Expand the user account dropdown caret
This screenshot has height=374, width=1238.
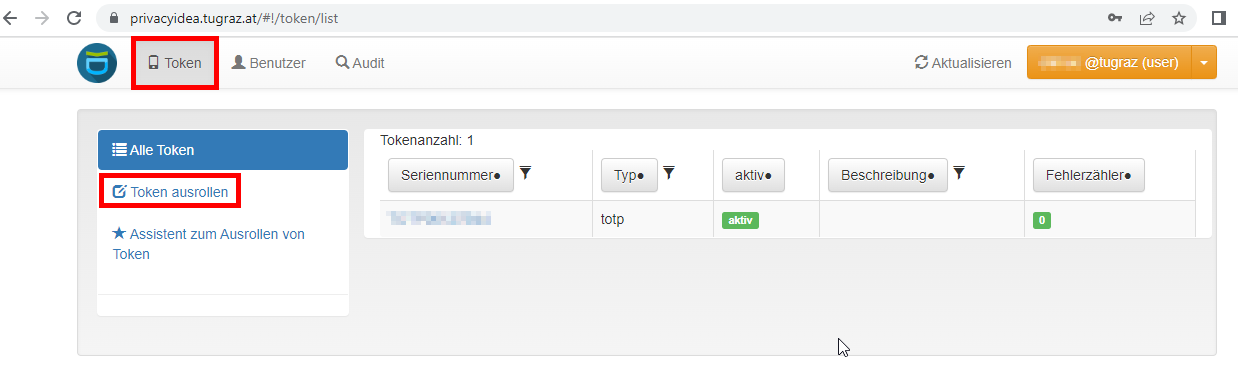[x=1204, y=63]
